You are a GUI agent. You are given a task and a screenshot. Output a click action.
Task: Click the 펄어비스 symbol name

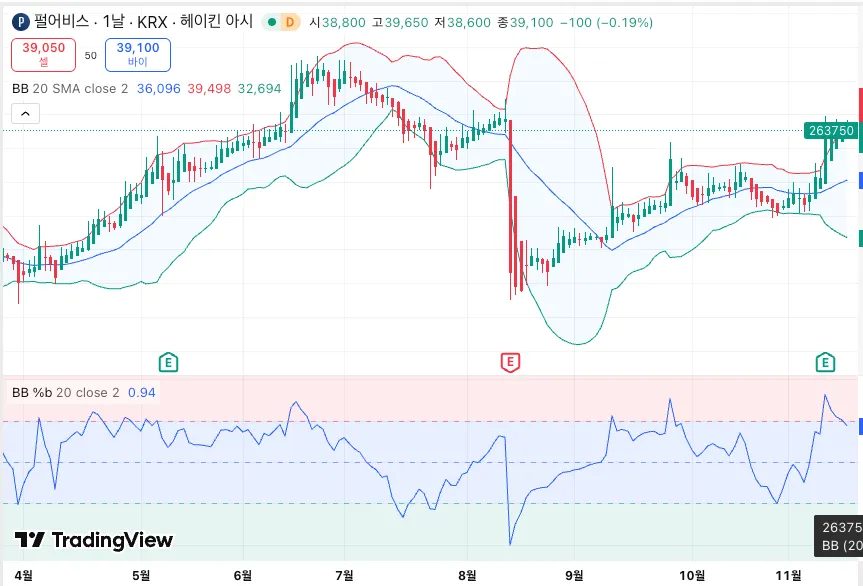[x=62, y=21]
